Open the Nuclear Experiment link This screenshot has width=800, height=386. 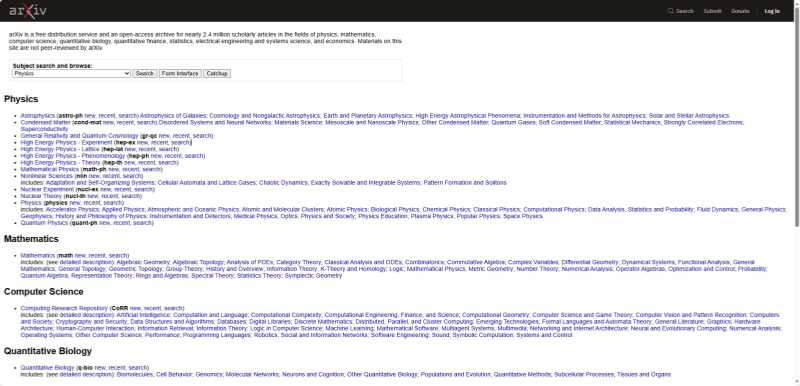pyautogui.click(x=47, y=189)
